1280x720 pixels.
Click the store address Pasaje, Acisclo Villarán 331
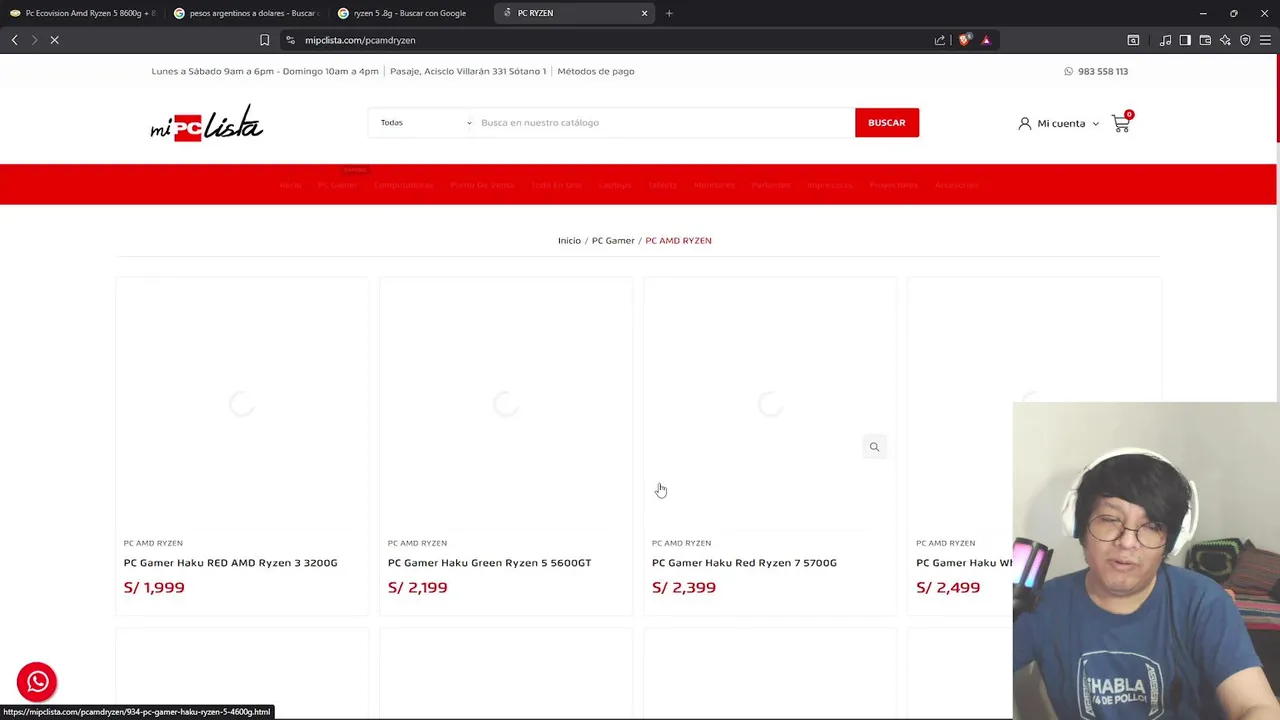pos(468,71)
